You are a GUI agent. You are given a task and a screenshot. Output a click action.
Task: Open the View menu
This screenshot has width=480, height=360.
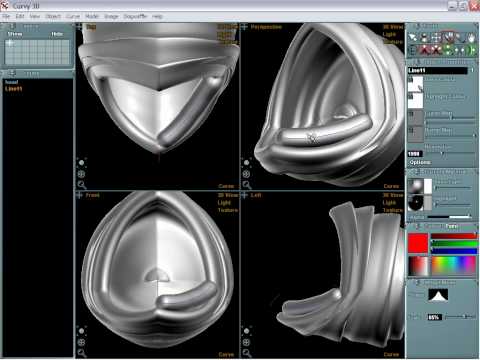(35, 16)
